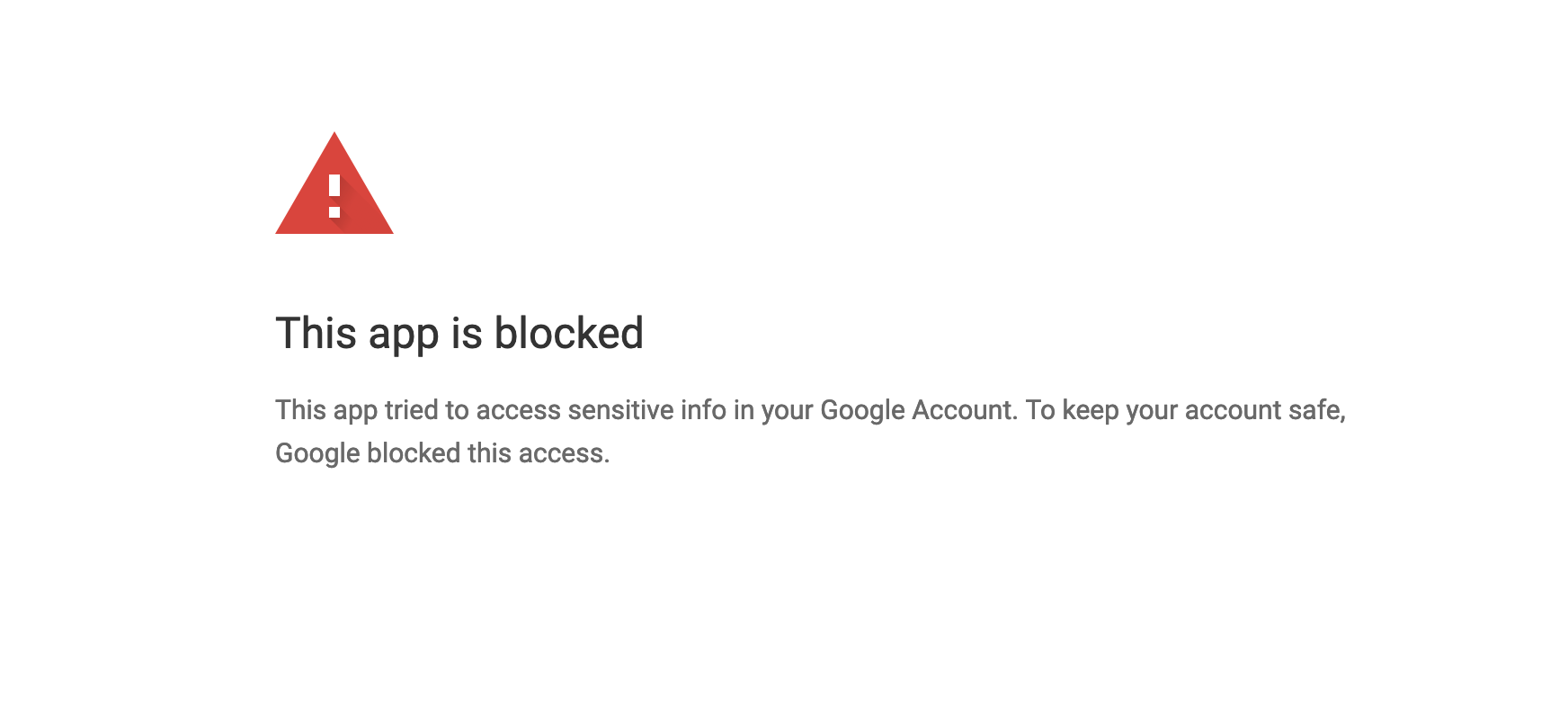Screen dimensions: 1568x725
Task: Click the phrase "To keep your account safe"
Action: [1184, 410]
